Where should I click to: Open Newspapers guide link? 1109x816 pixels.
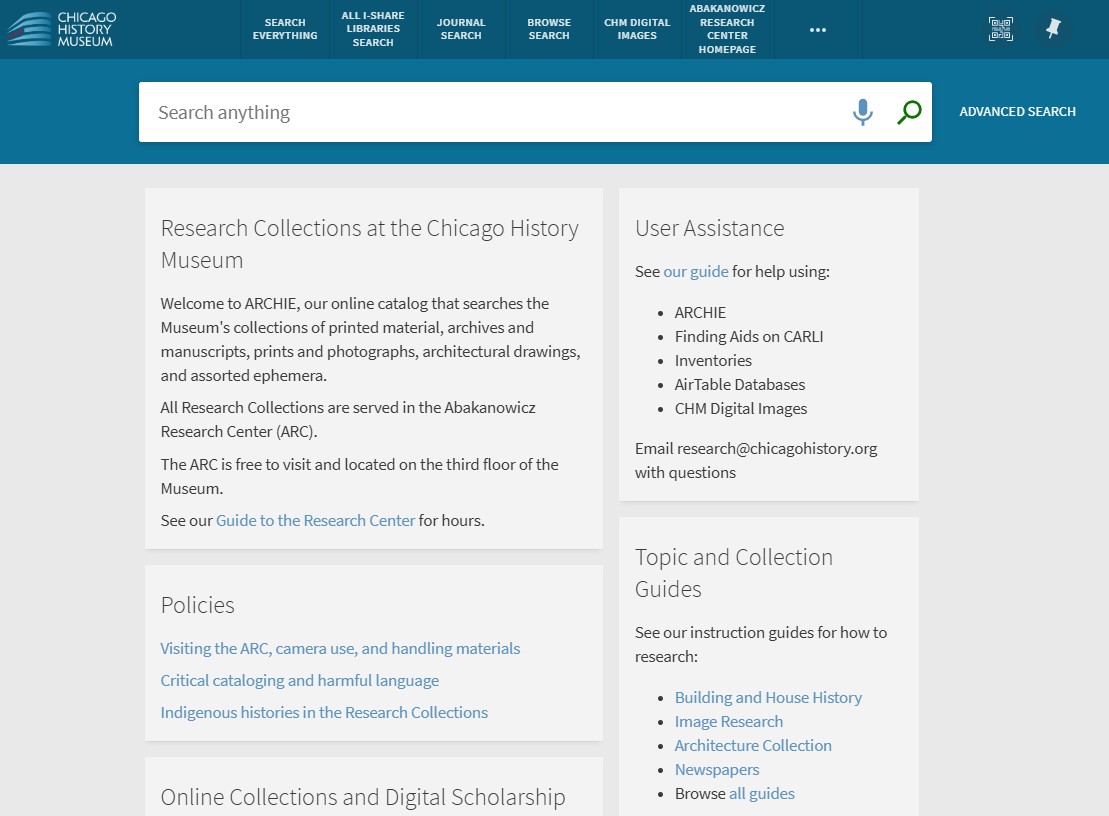716,769
